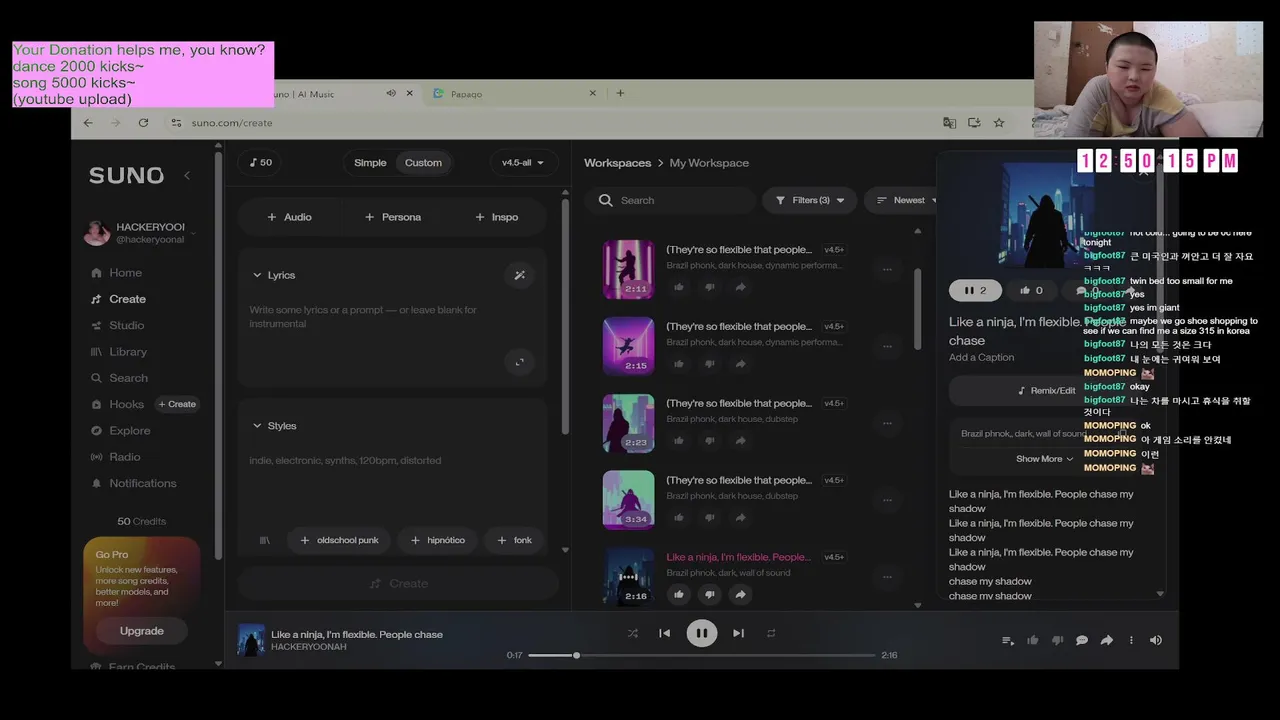Screen dimensions: 1280x720
Task: Add the hipnótico style tag
Action: point(437,540)
